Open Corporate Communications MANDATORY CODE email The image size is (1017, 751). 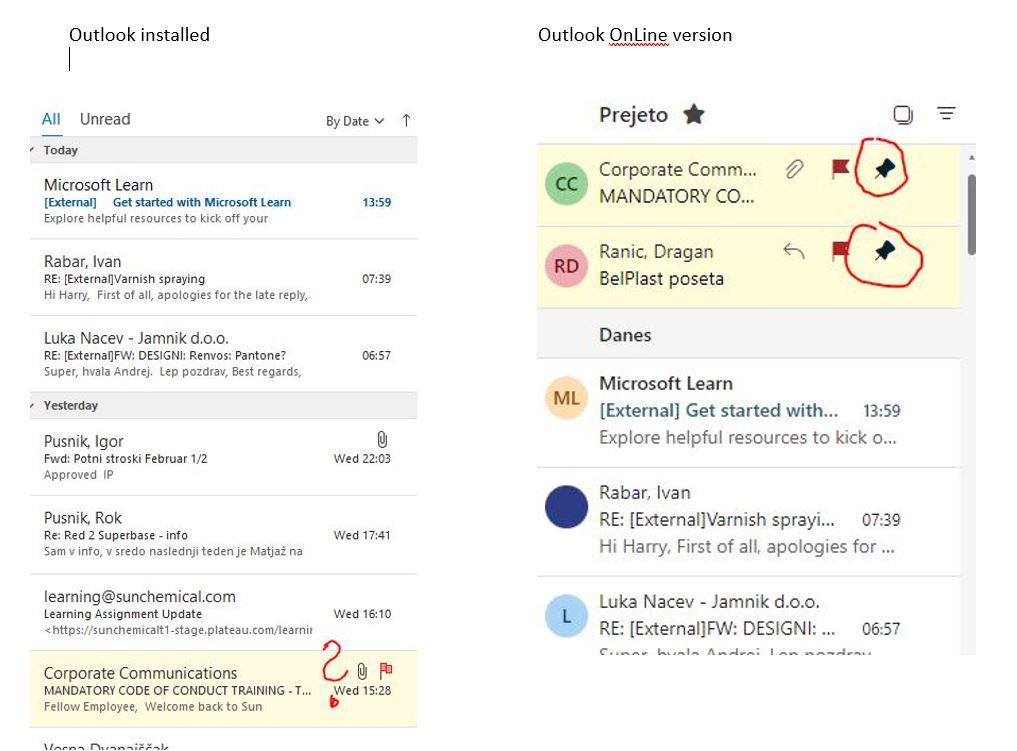tap(223, 689)
